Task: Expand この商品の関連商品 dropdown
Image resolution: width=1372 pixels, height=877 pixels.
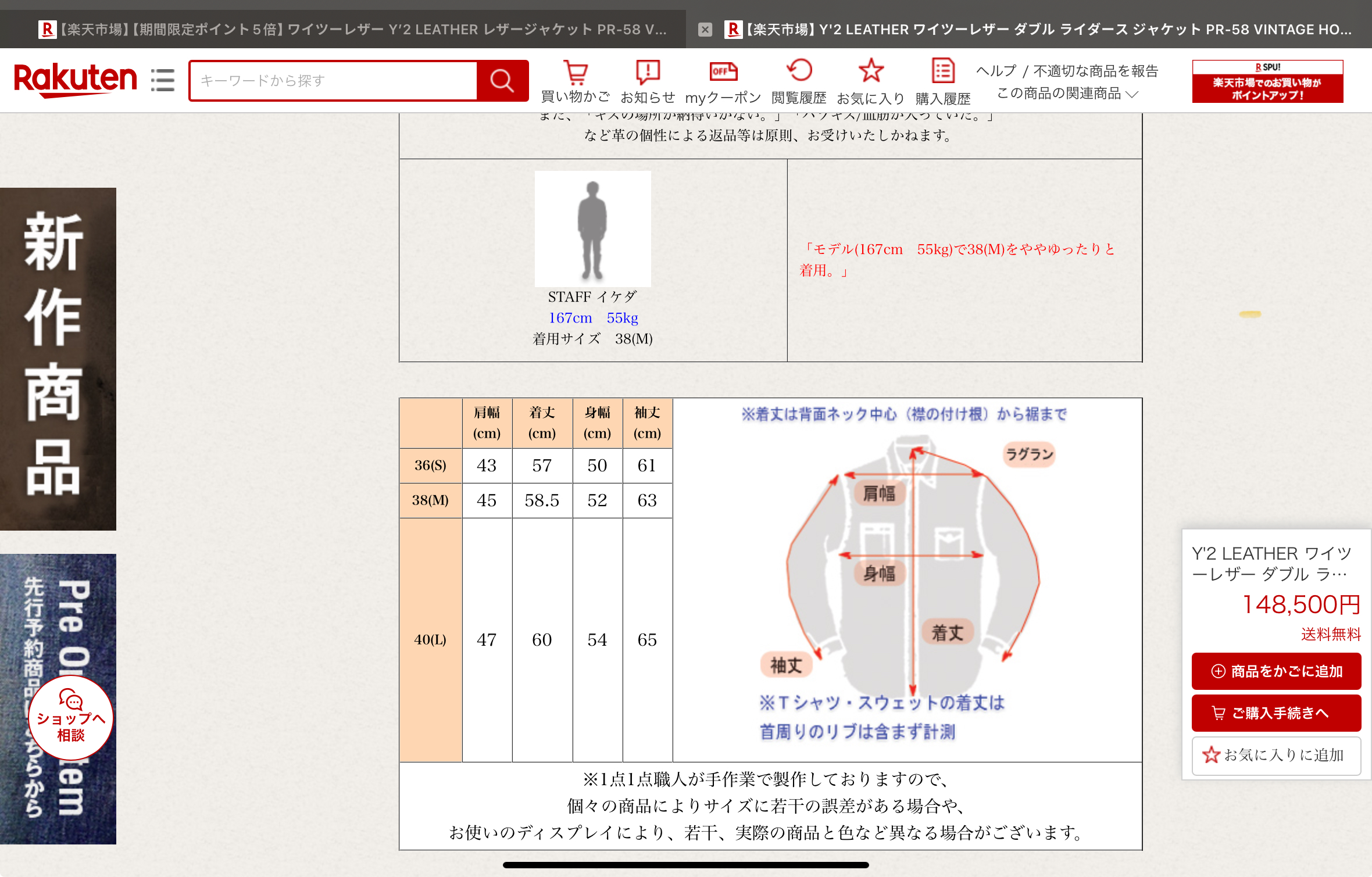Action: click(1067, 94)
